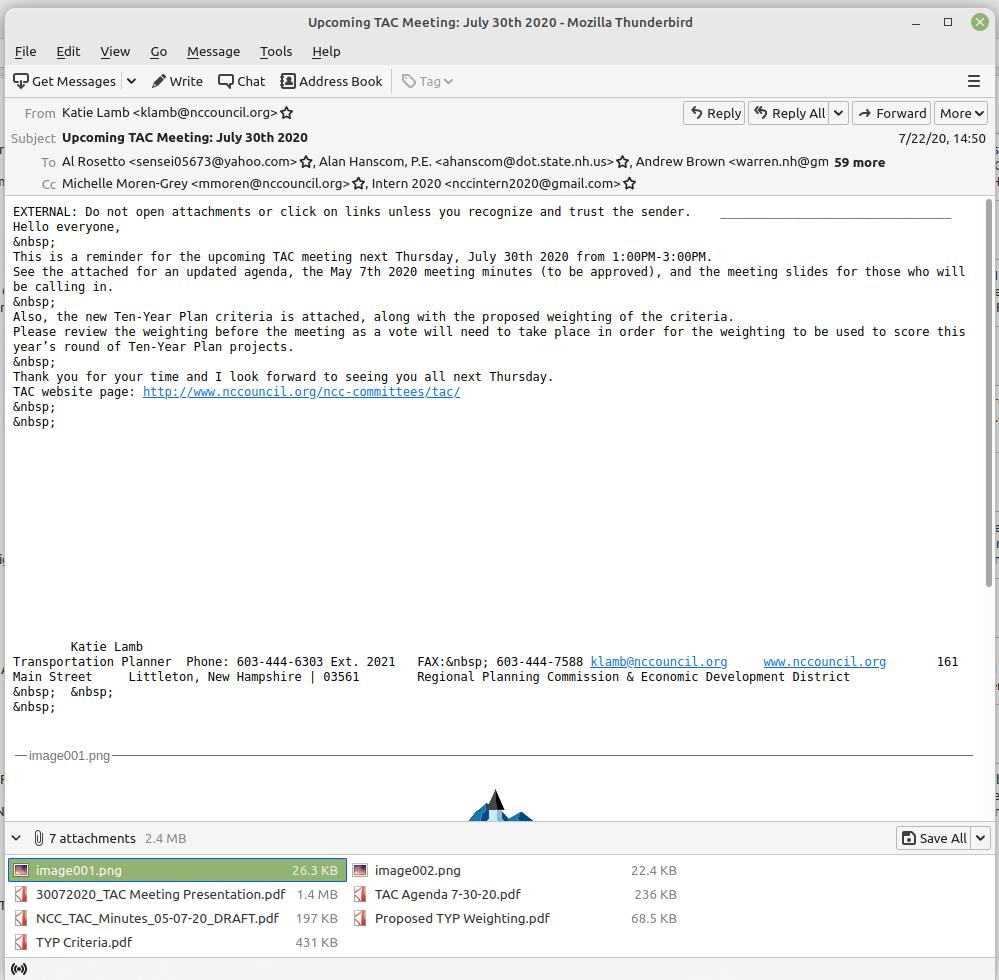The width and height of the screenshot is (999, 980).
Task: Open the Tools menu
Action: coord(275,51)
